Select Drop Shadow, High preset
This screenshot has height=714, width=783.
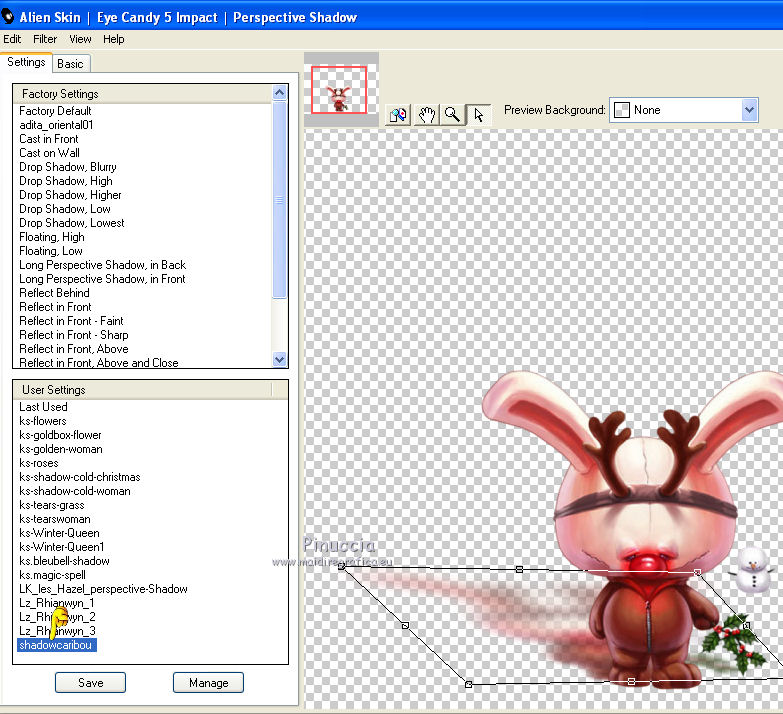65,181
